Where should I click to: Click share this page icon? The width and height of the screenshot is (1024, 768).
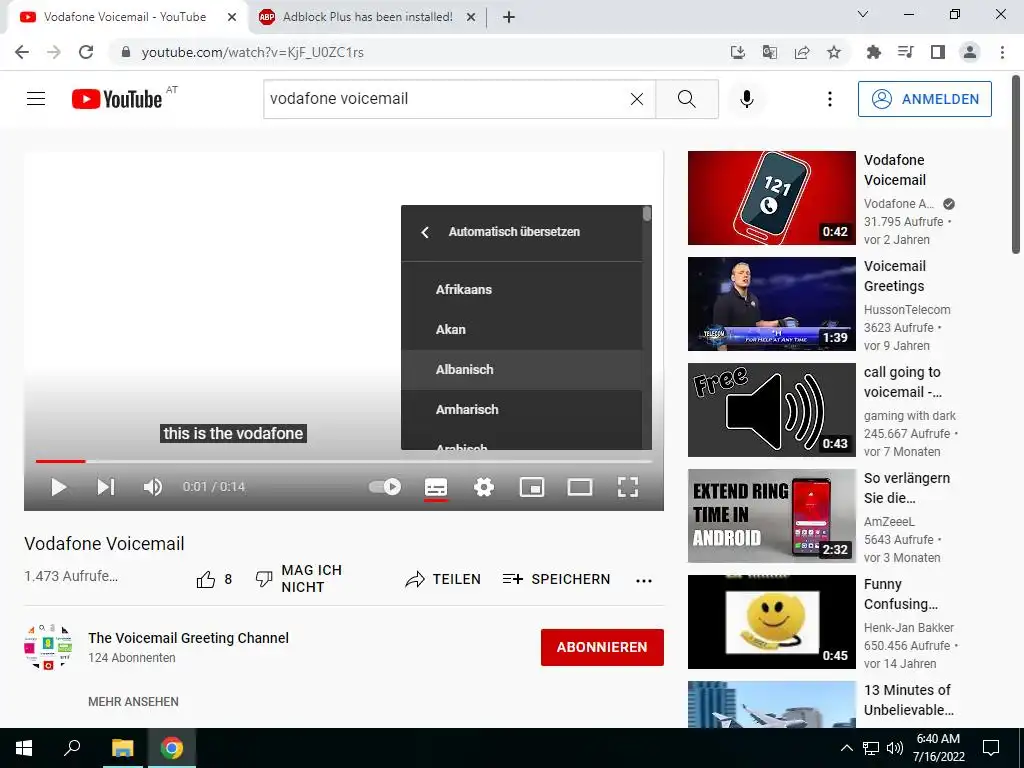802,52
